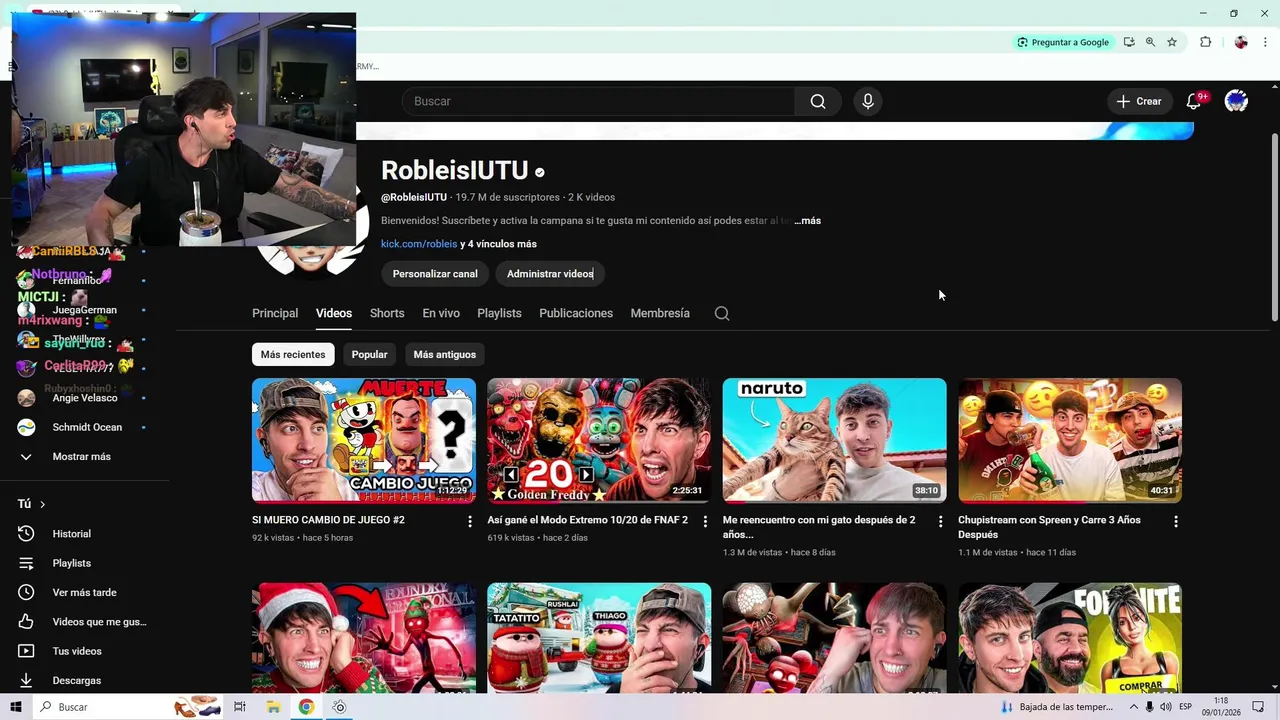1280x720 pixels.
Task: Open SI MUERO CAMBIO DE JUEGO thumbnail
Action: click(x=364, y=440)
